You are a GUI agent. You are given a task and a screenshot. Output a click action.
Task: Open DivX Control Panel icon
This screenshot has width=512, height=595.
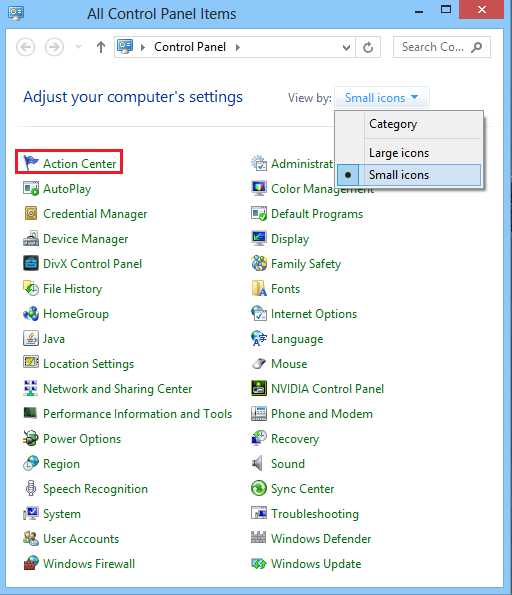click(30, 263)
